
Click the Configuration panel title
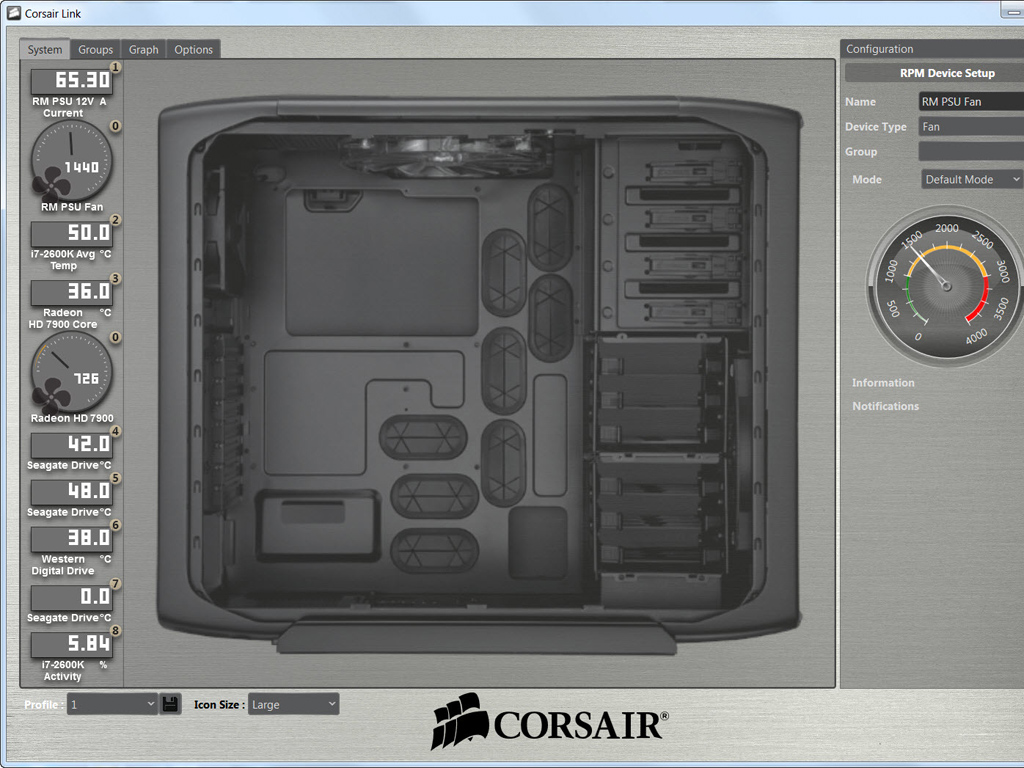pyautogui.click(x=880, y=49)
